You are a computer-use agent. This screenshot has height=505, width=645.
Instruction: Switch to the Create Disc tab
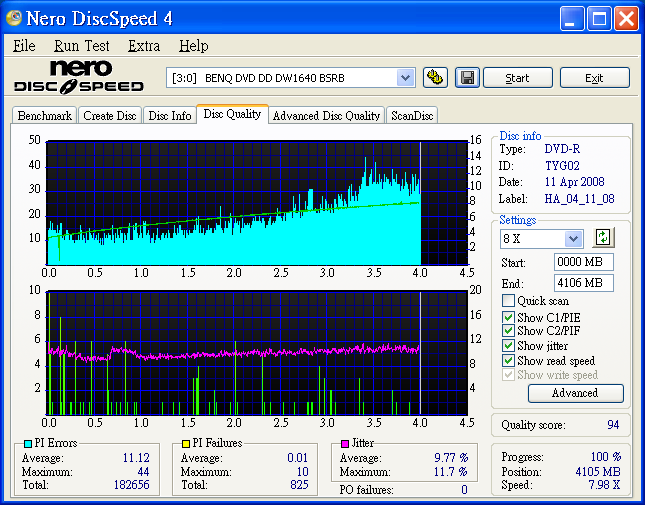pos(109,116)
